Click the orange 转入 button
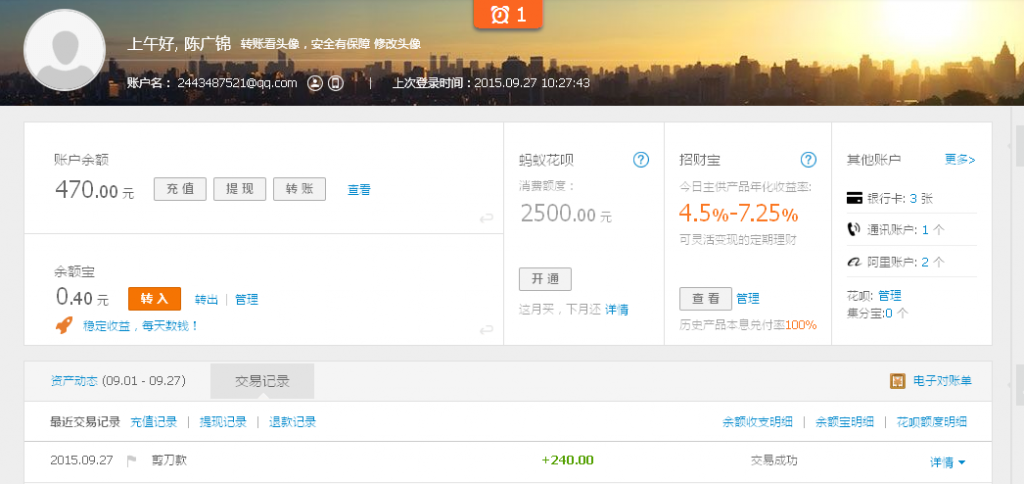This screenshot has height=484, width=1024. click(154, 298)
